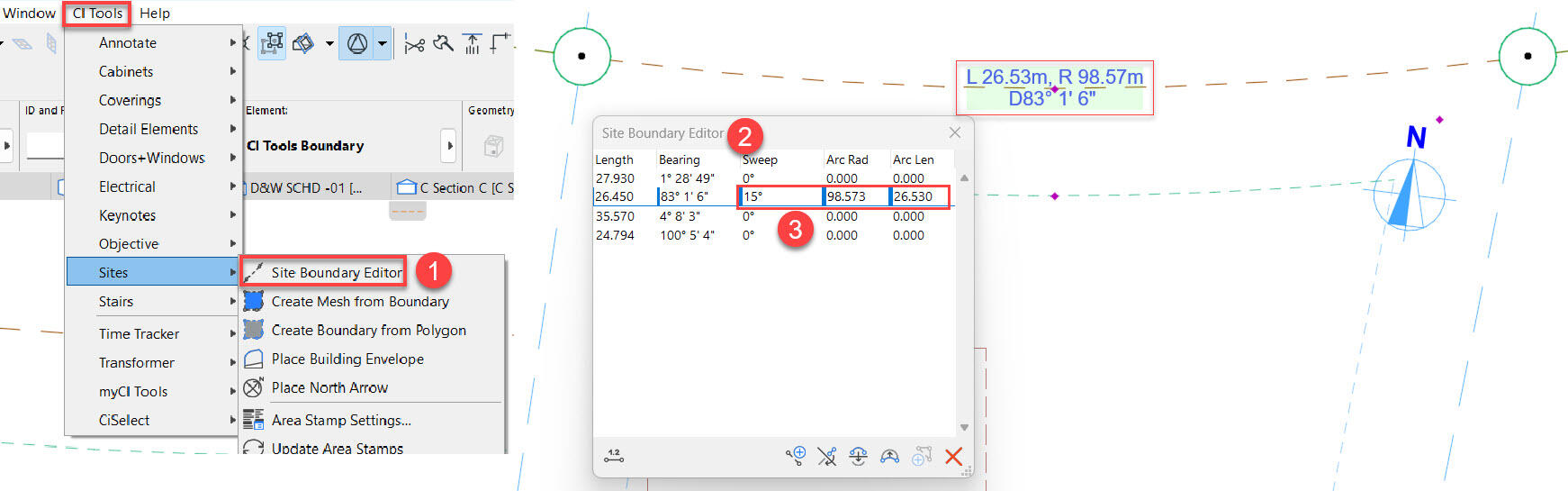
Task: Click the Sweep field showing 15°
Action: (x=779, y=196)
